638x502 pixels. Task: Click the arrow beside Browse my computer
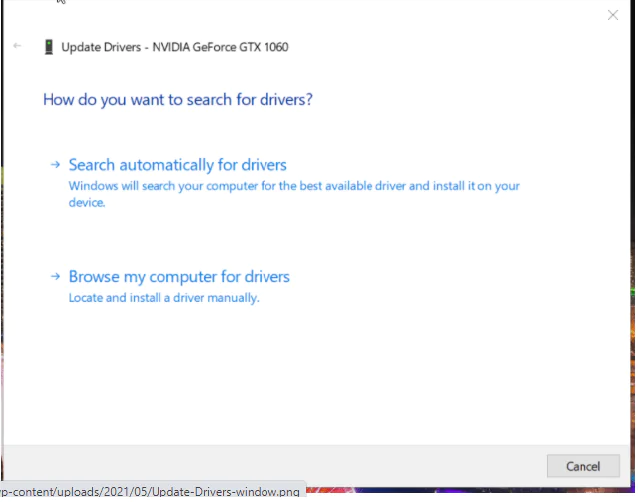pyautogui.click(x=55, y=277)
